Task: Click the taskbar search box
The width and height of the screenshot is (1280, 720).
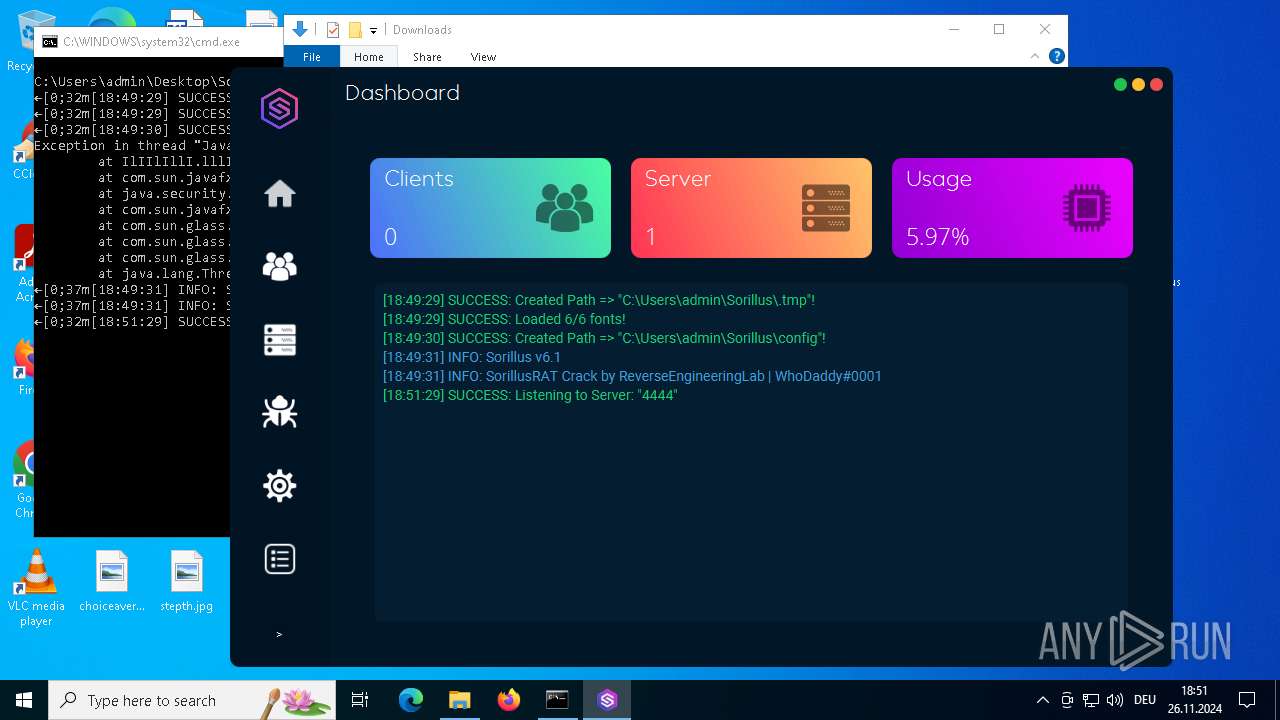Action: tap(192, 700)
